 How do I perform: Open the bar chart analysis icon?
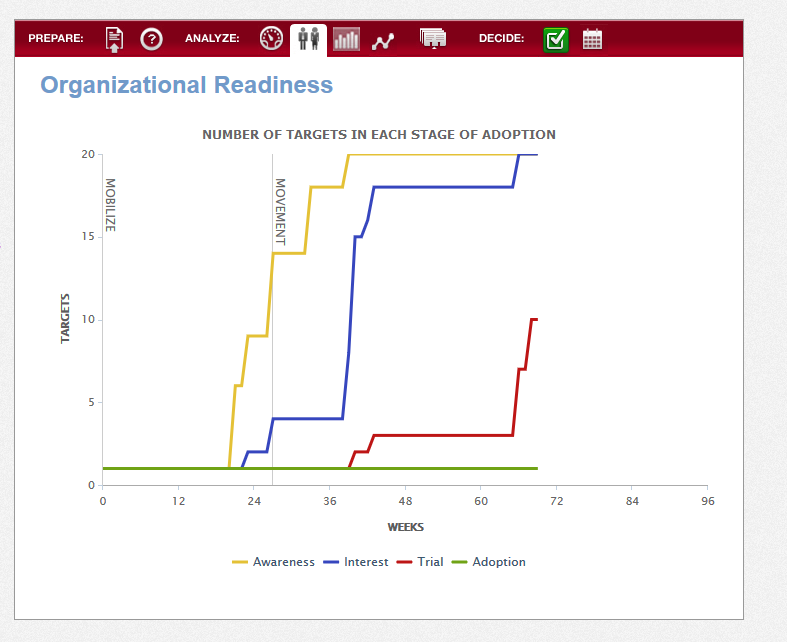pos(346,39)
